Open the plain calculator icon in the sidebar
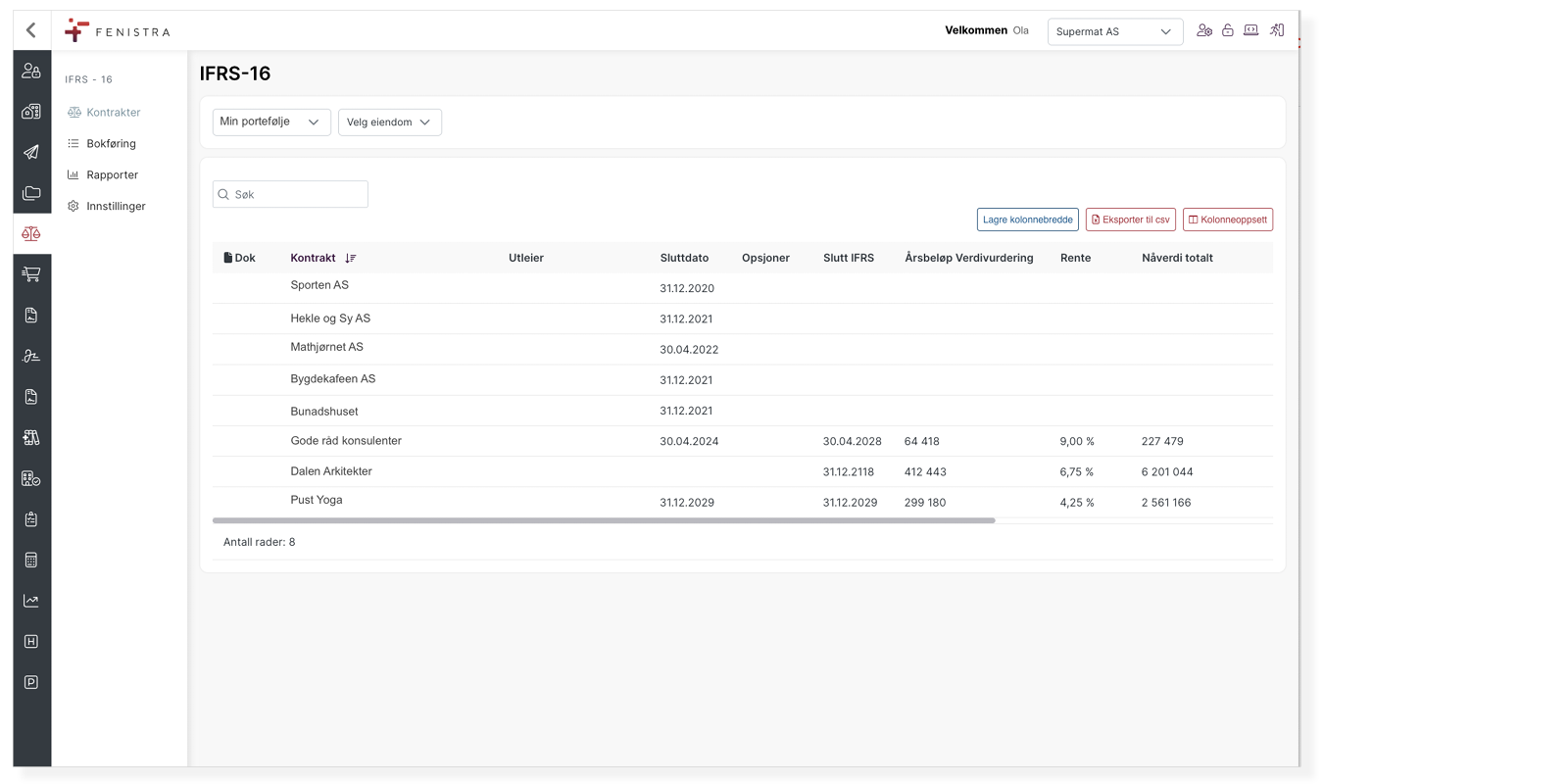The width and height of the screenshot is (1568, 784). click(x=31, y=560)
